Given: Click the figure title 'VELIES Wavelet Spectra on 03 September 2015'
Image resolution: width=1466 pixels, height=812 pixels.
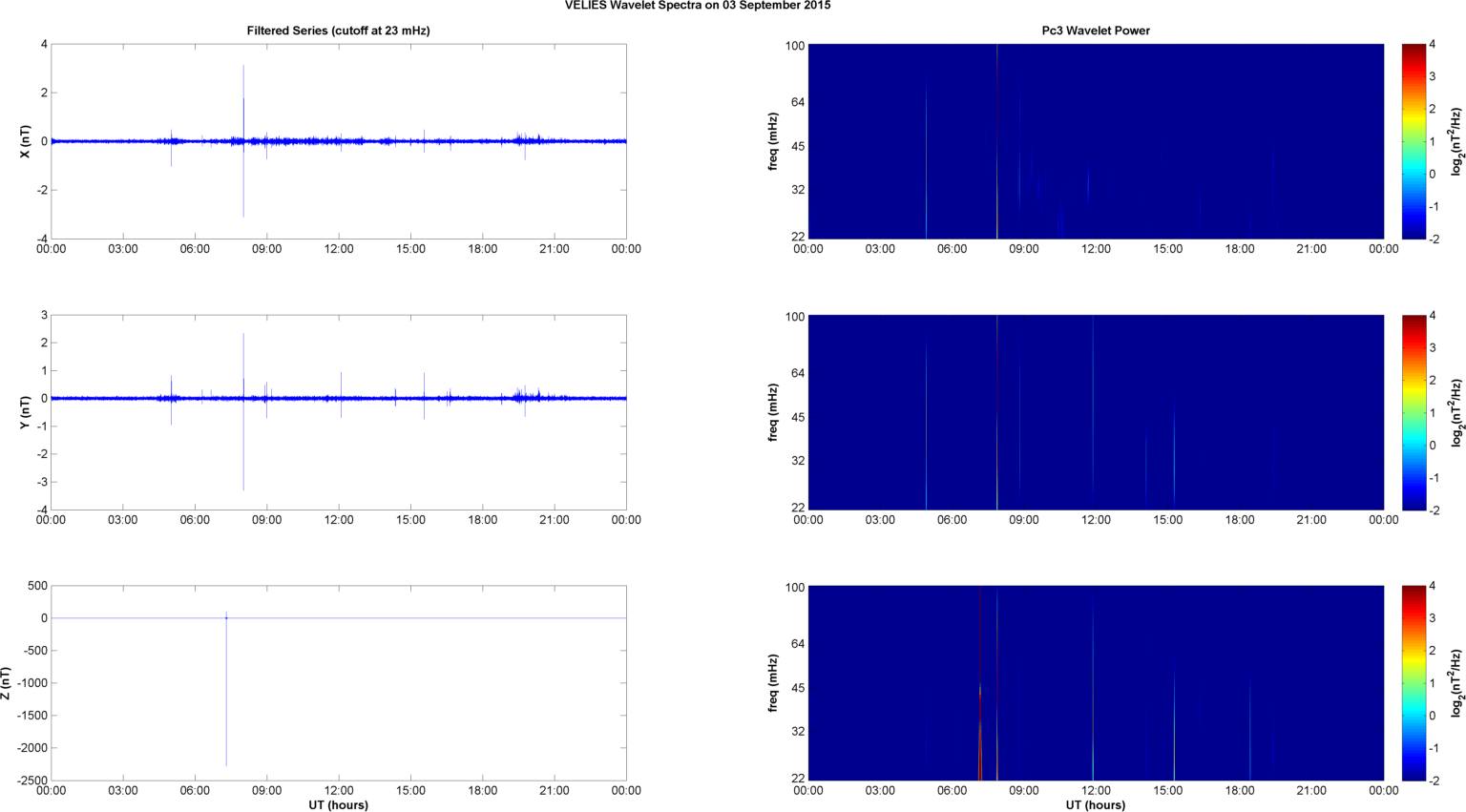Looking at the screenshot, I should [697, 6].
